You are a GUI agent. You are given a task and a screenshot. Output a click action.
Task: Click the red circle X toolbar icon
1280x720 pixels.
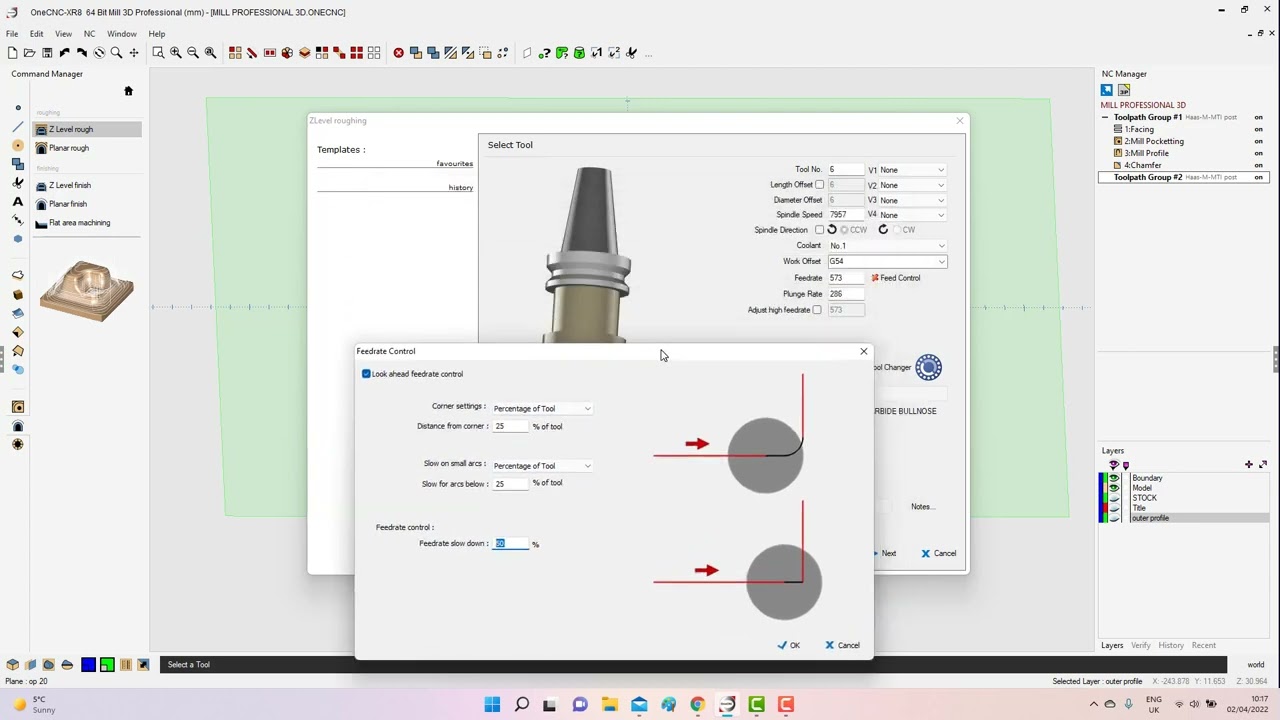[398, 52]
